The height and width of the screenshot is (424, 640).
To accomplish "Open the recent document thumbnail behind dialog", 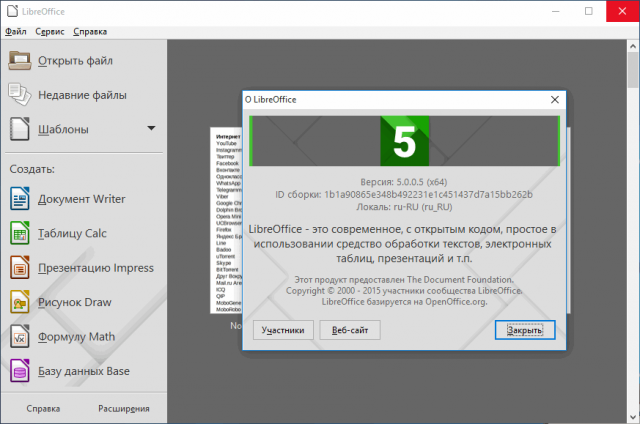I will tap(226, 220).
